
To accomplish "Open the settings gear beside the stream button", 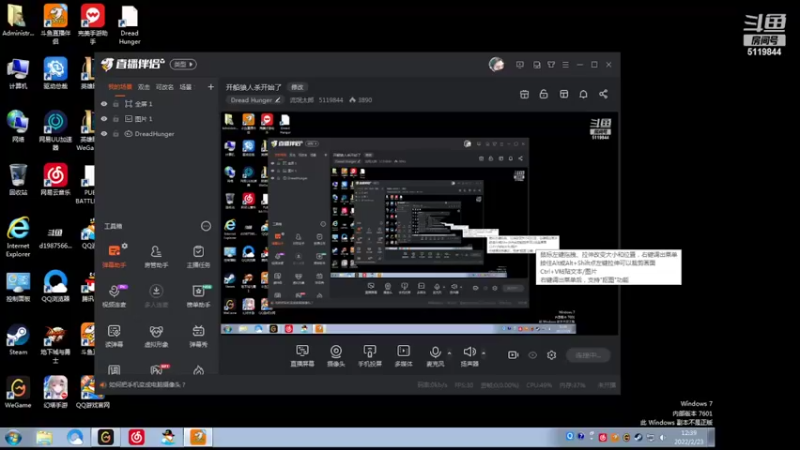I will click(x=552, y=355).
